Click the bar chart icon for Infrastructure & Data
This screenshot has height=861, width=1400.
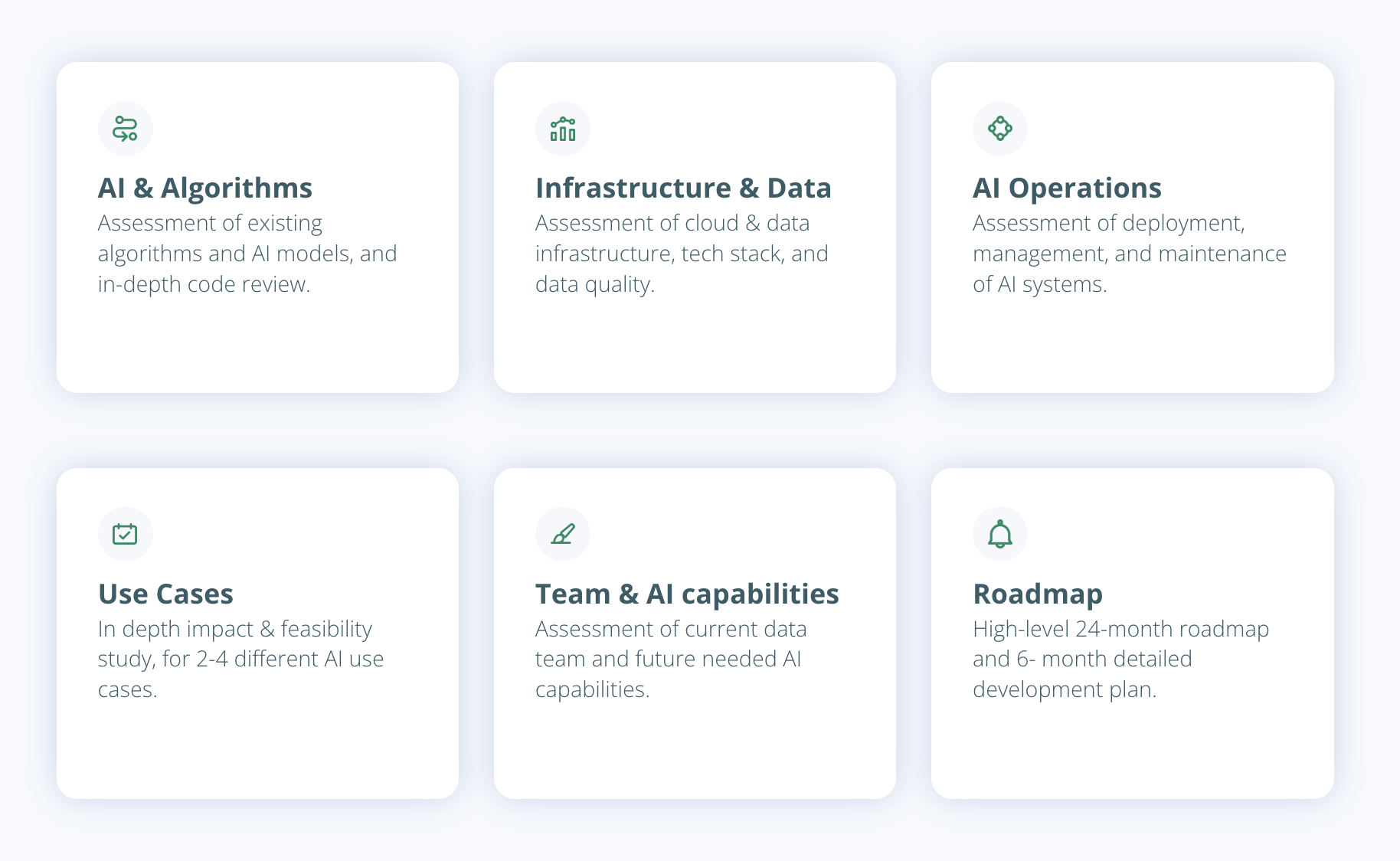click(562, 129)
